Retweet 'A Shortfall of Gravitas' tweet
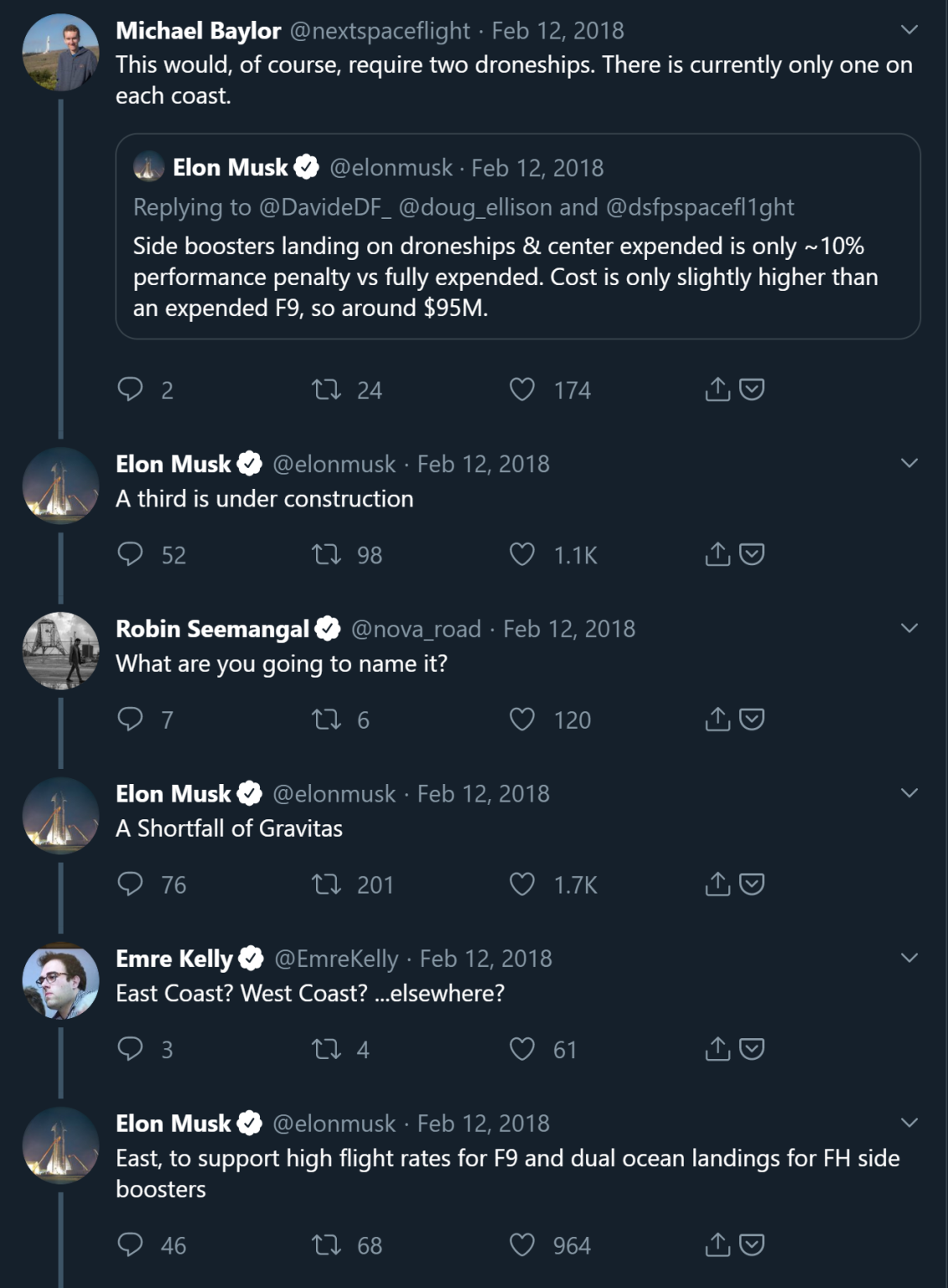This screenshot has height=1288, width=948. [x=326, y=885]
